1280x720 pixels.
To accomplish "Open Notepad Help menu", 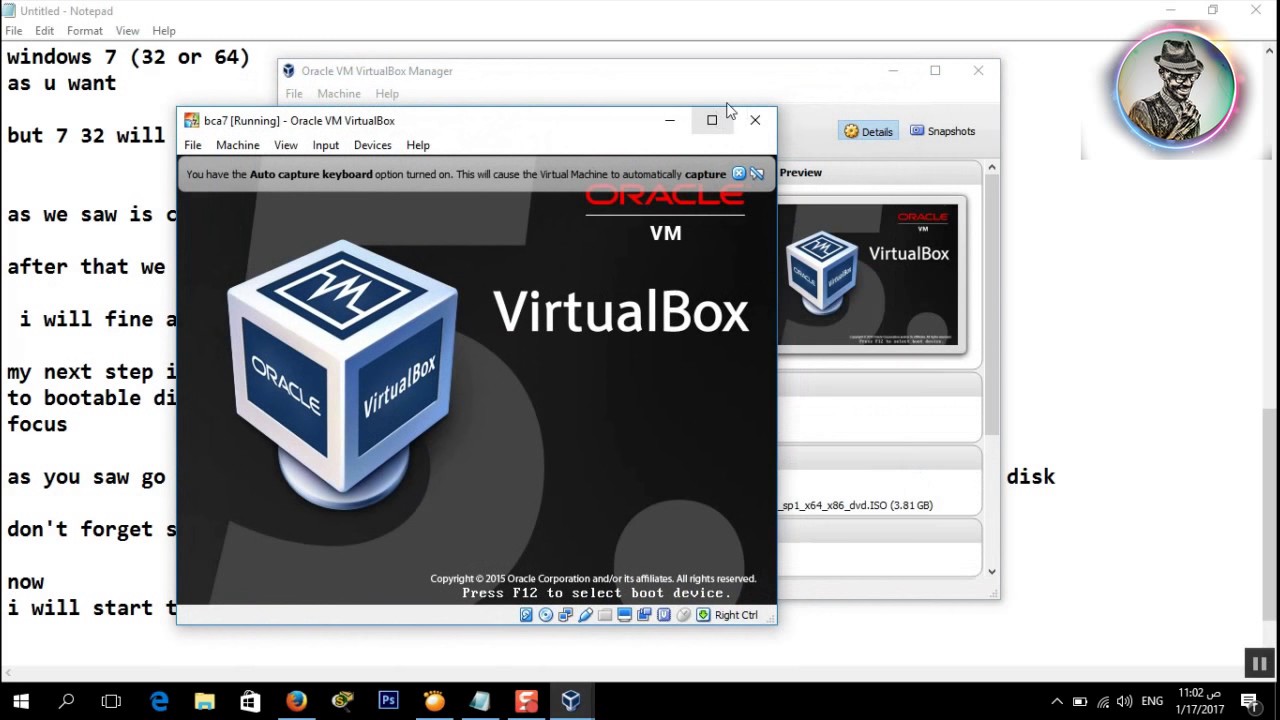I will click(x=164, y=31).
